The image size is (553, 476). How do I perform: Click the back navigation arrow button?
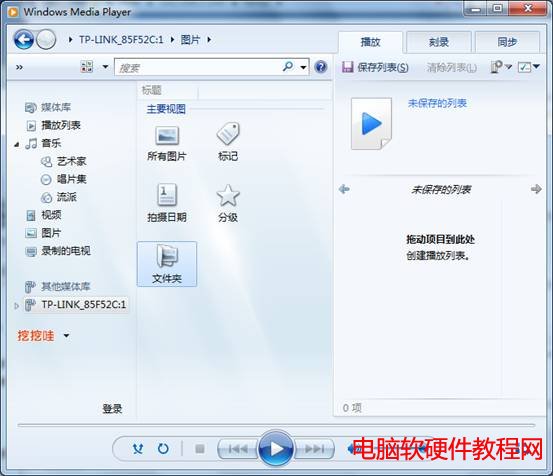point(24,39)
